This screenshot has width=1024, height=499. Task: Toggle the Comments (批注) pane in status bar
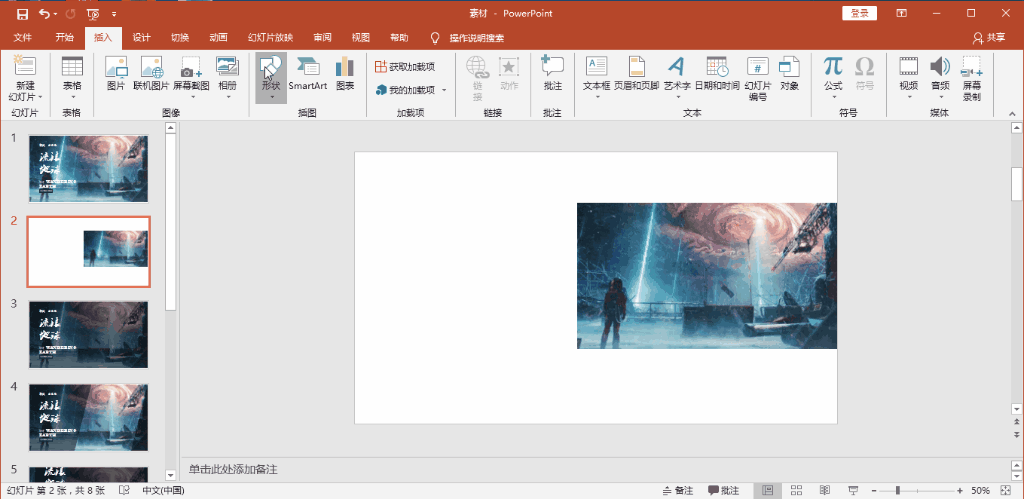pyautogui.click(x=724, y=491)
